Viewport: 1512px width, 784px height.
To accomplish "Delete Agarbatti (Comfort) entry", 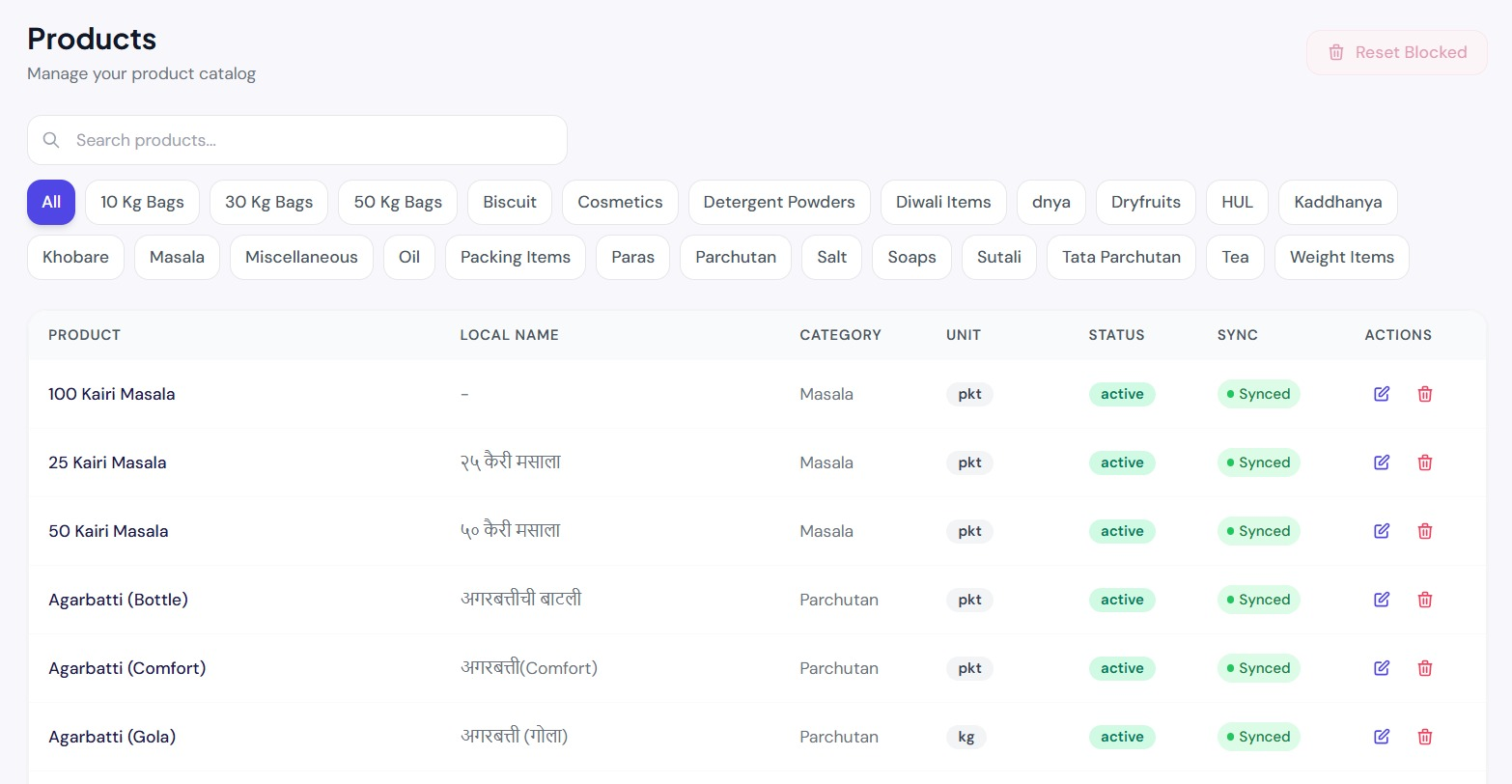I will [x=1424, y=668].
